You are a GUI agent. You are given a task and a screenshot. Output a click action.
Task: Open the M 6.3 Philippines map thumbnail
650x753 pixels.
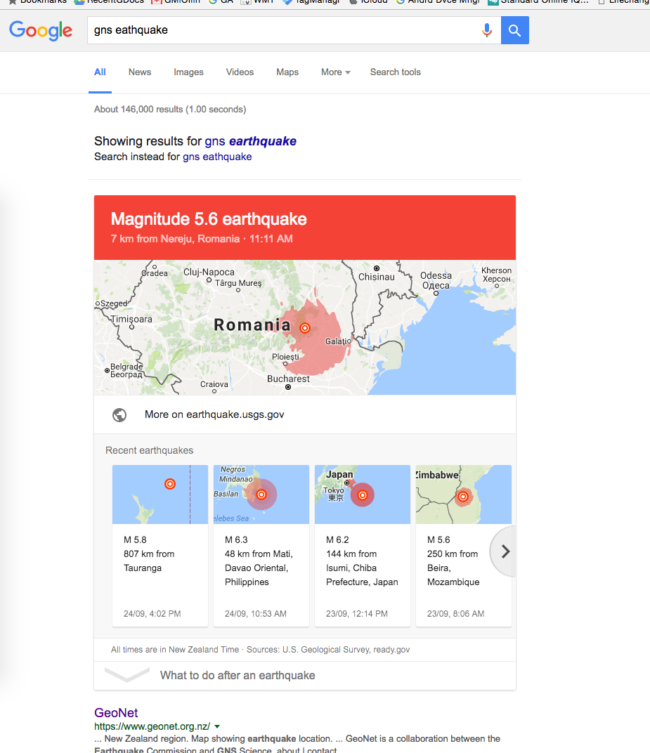[261, 494]
